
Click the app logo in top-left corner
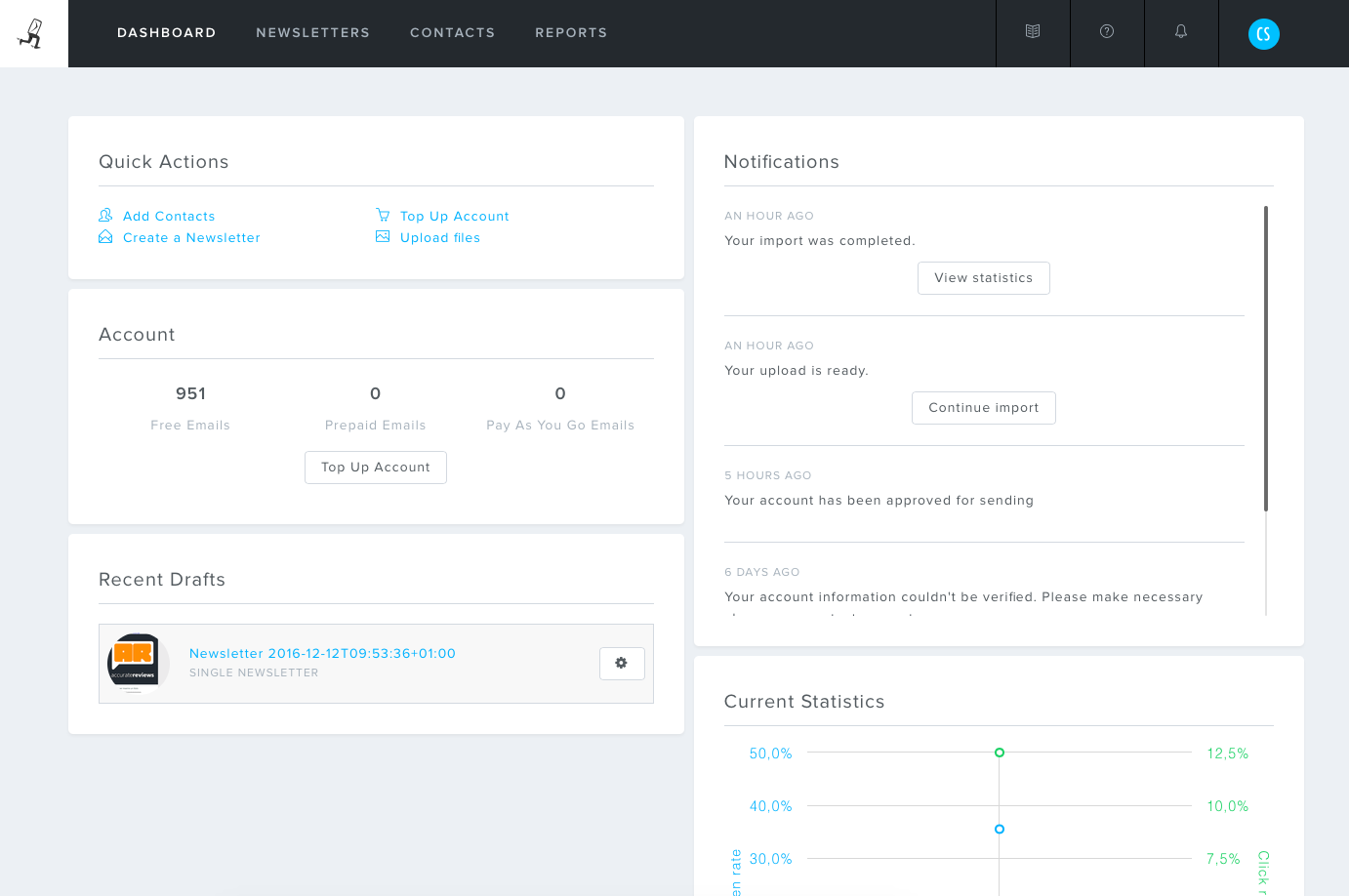[x=32, y=33]
